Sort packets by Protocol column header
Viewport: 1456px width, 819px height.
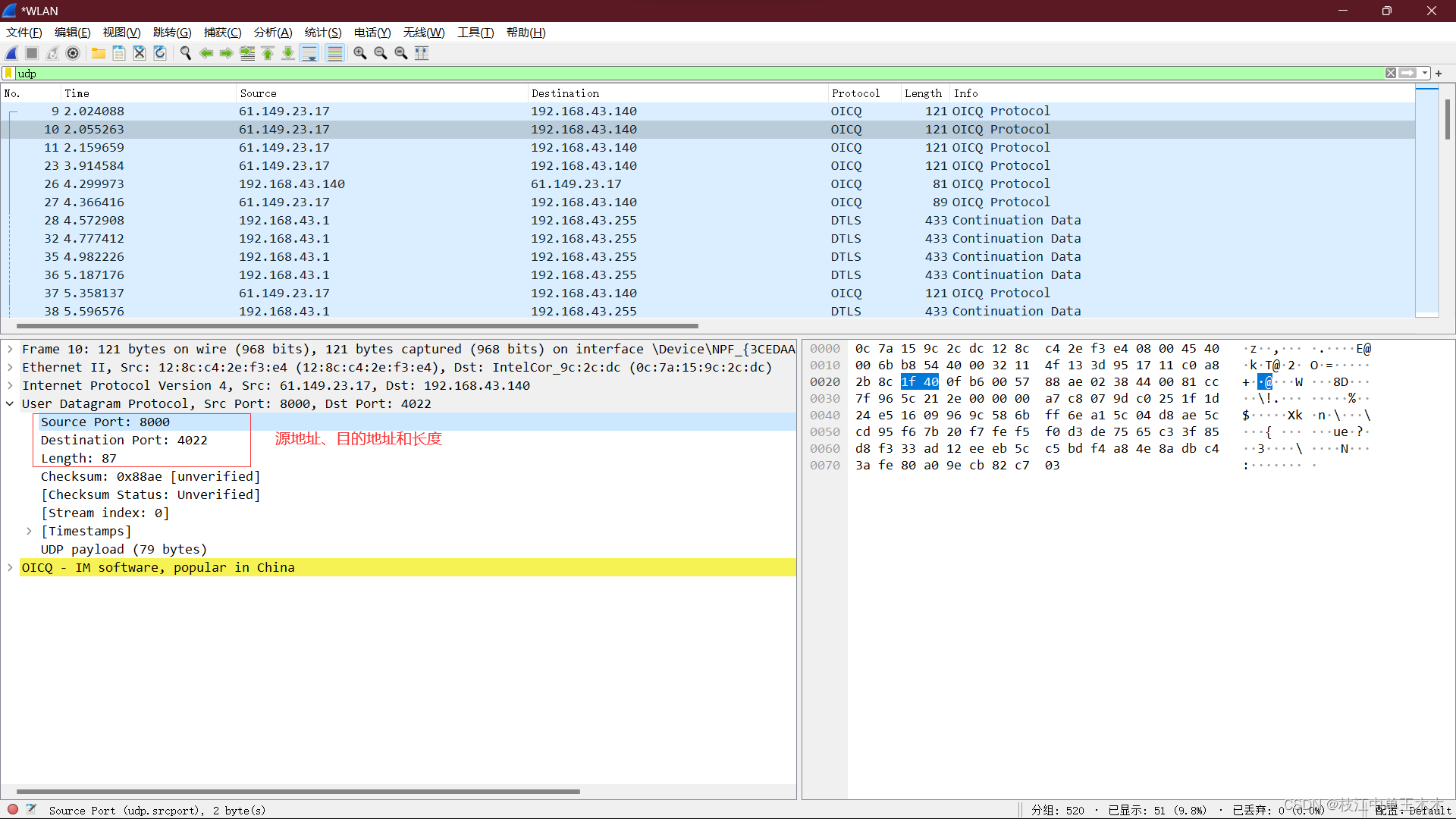tap(855, 93)
